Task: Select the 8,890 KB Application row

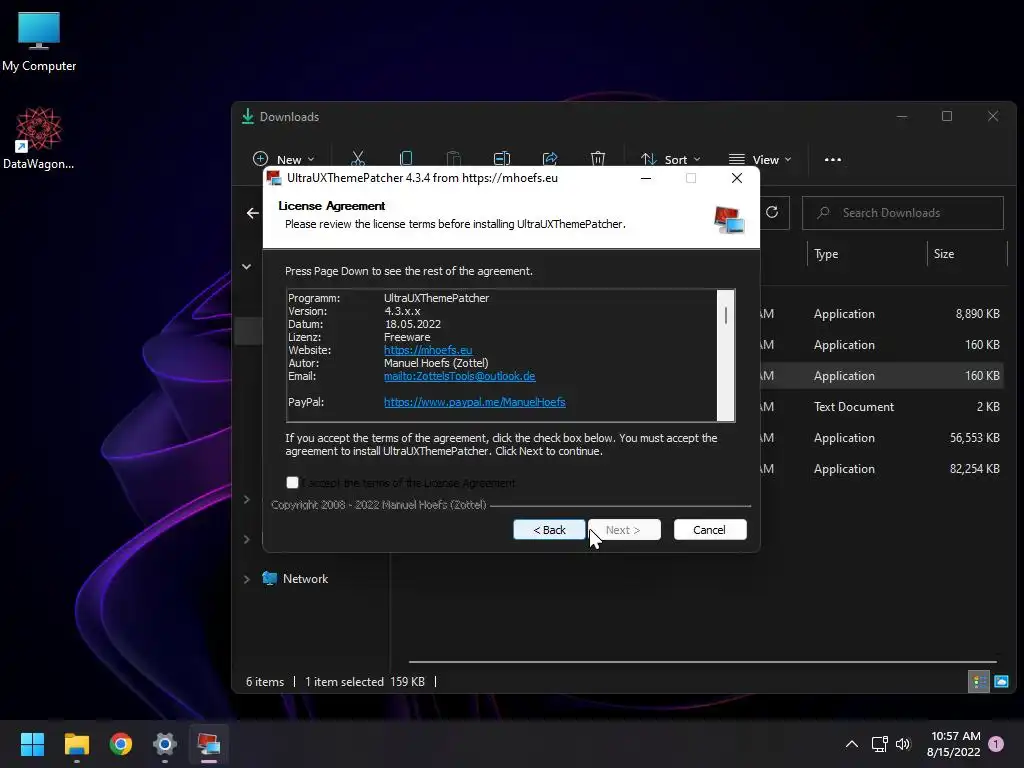Action: click(882, 314)
